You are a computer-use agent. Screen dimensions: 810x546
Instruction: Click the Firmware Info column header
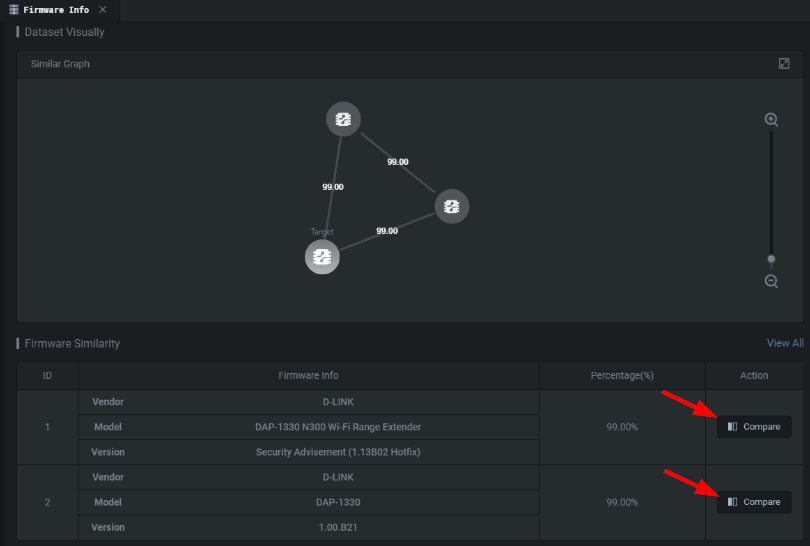[x=308, y=376]
